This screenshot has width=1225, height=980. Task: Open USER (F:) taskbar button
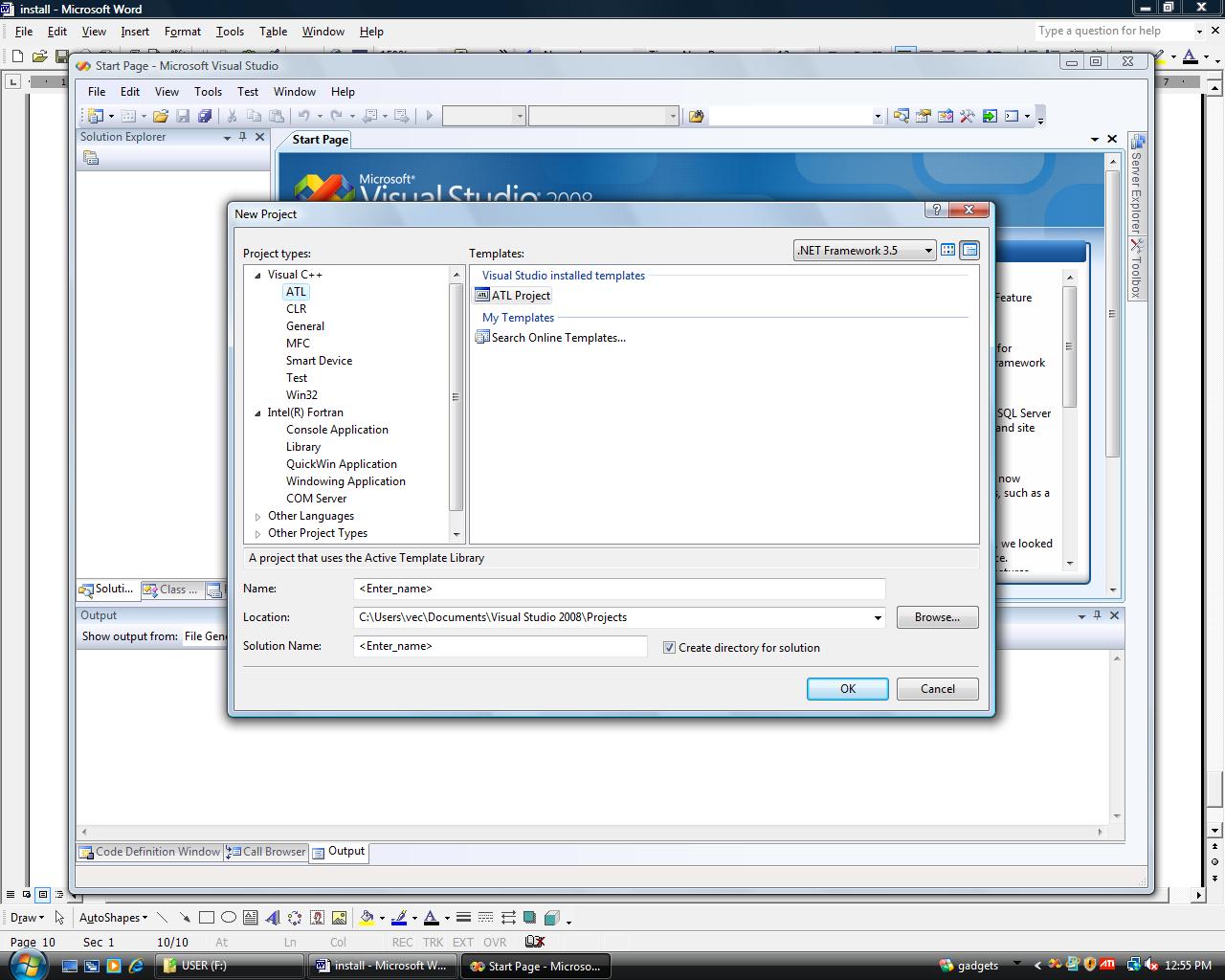click(230, 966)
